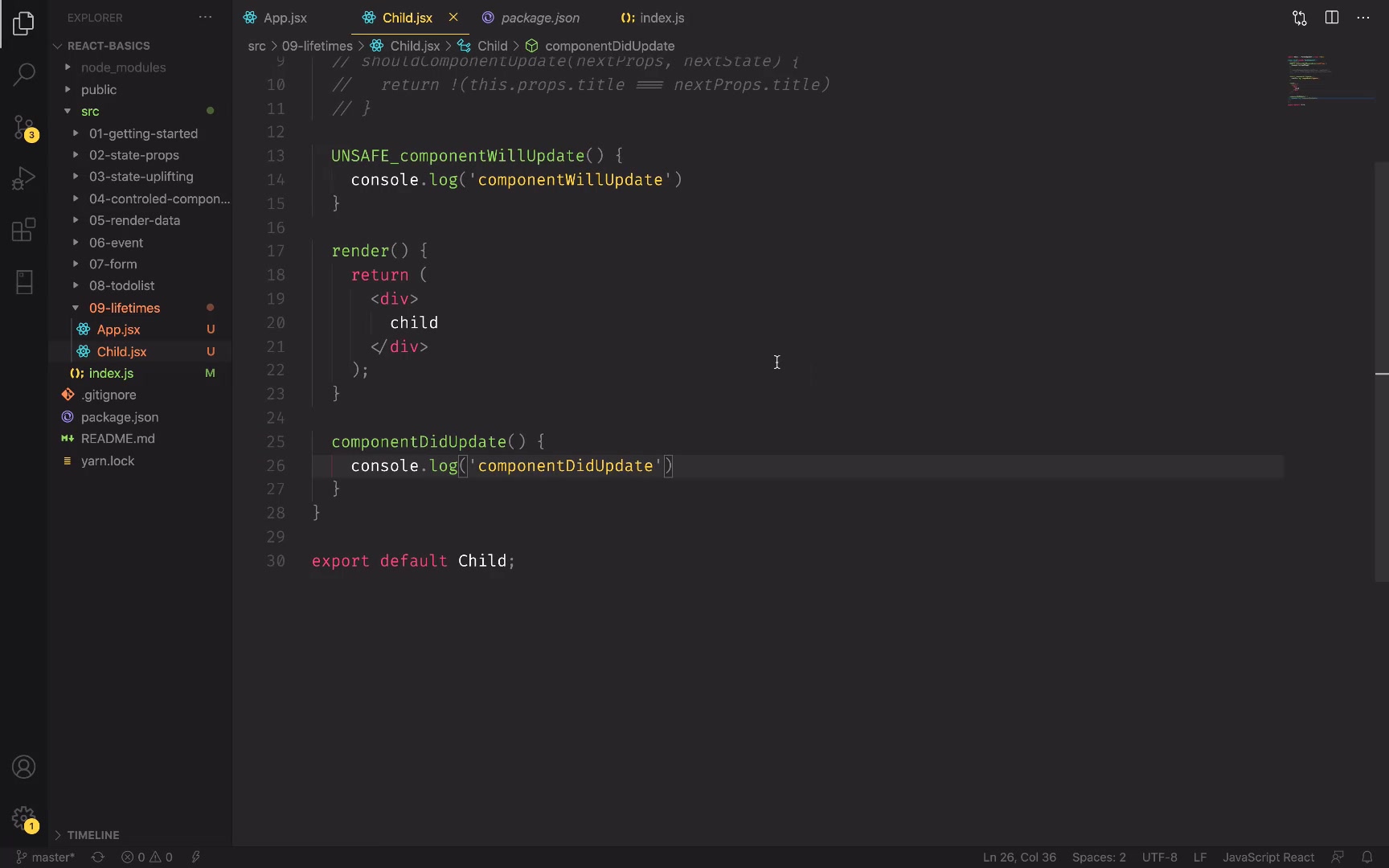Click the minimap code overview
Viewport: 1389px width, 868px height.
[x=1330, y=80]
